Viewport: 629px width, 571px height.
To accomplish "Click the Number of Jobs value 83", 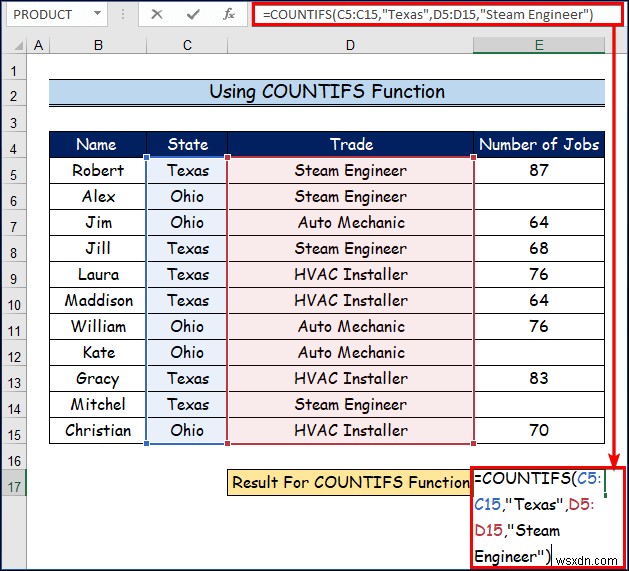I will click(x=539, y=378).
